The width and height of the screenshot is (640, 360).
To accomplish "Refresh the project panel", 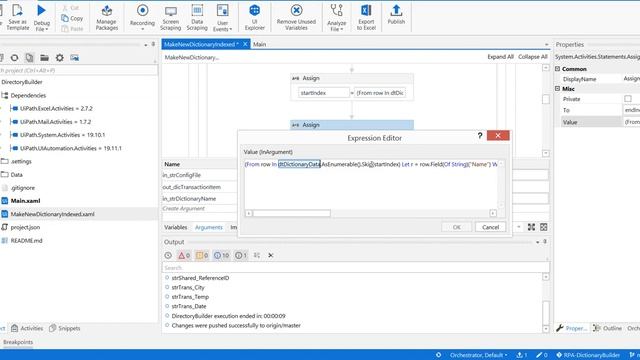I will [x=14, y=58].
